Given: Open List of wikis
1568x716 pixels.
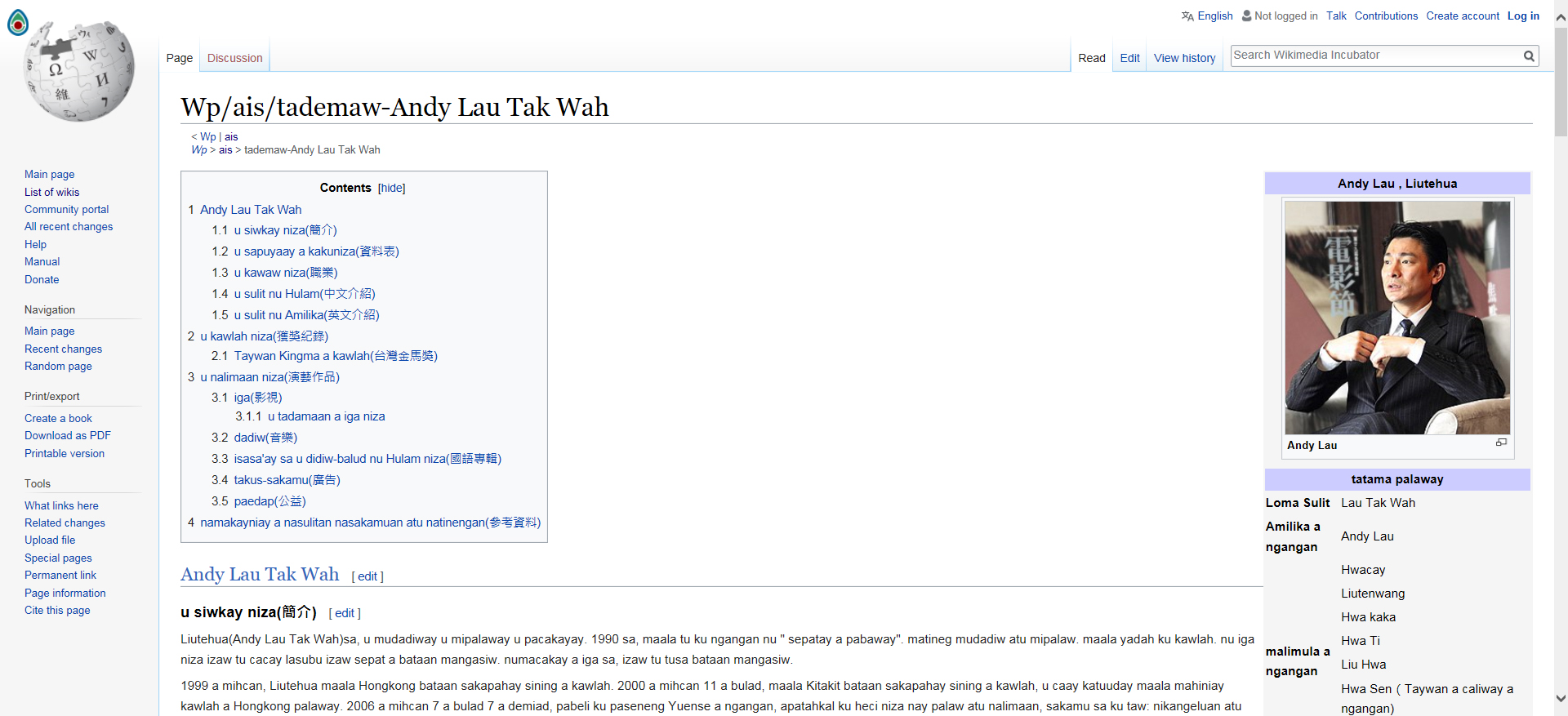Looking at the screenshot, I should pyautogui.click(x=52, y=192).
